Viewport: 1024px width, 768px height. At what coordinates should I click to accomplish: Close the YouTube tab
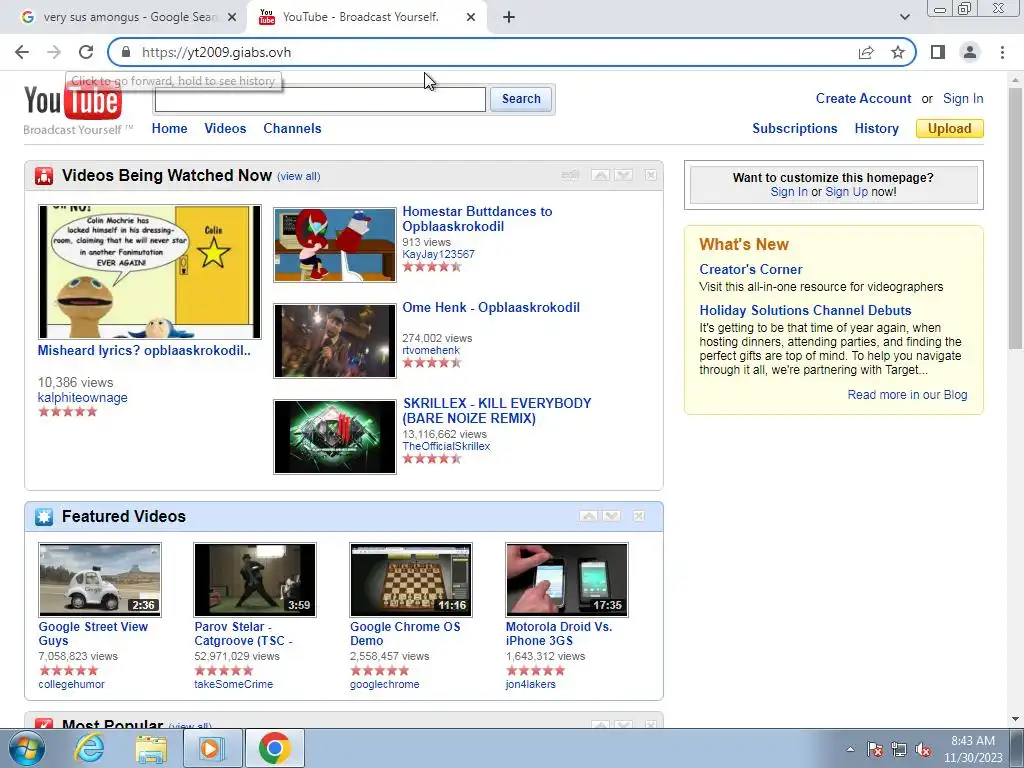coord(471,17)
